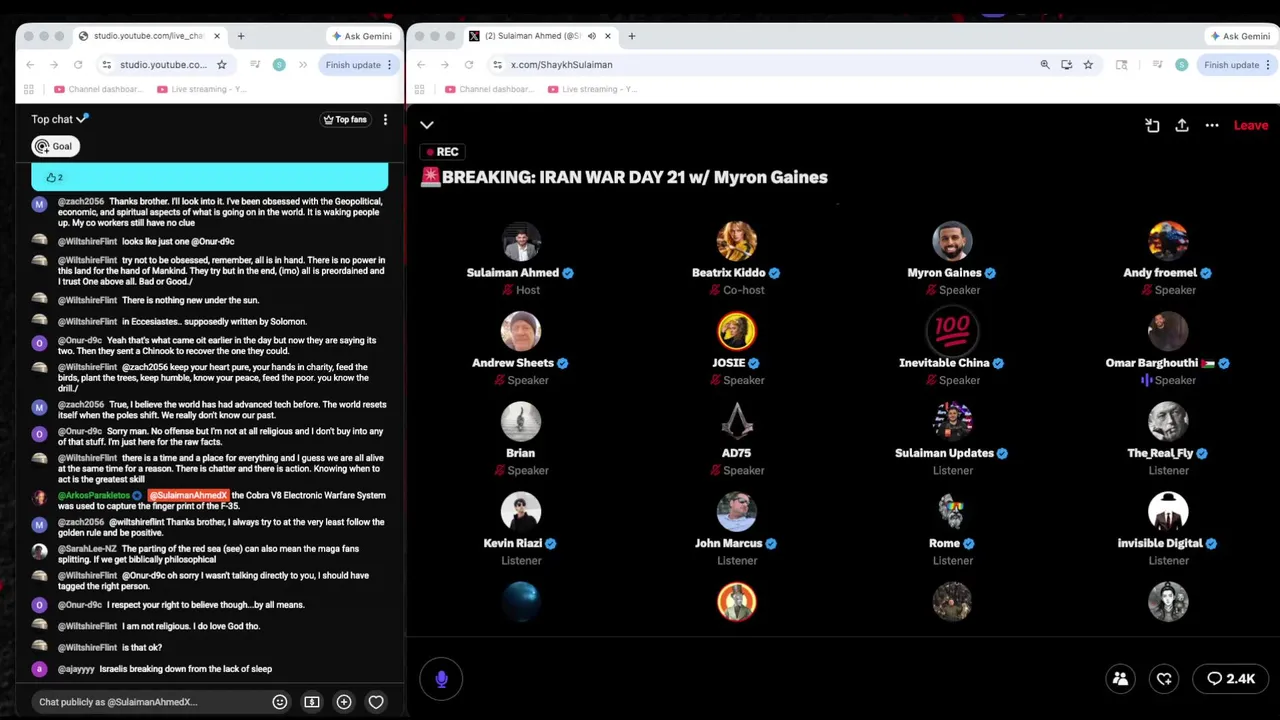
Task: Open the emoji picker in chat input
Action: coord(280,702)
